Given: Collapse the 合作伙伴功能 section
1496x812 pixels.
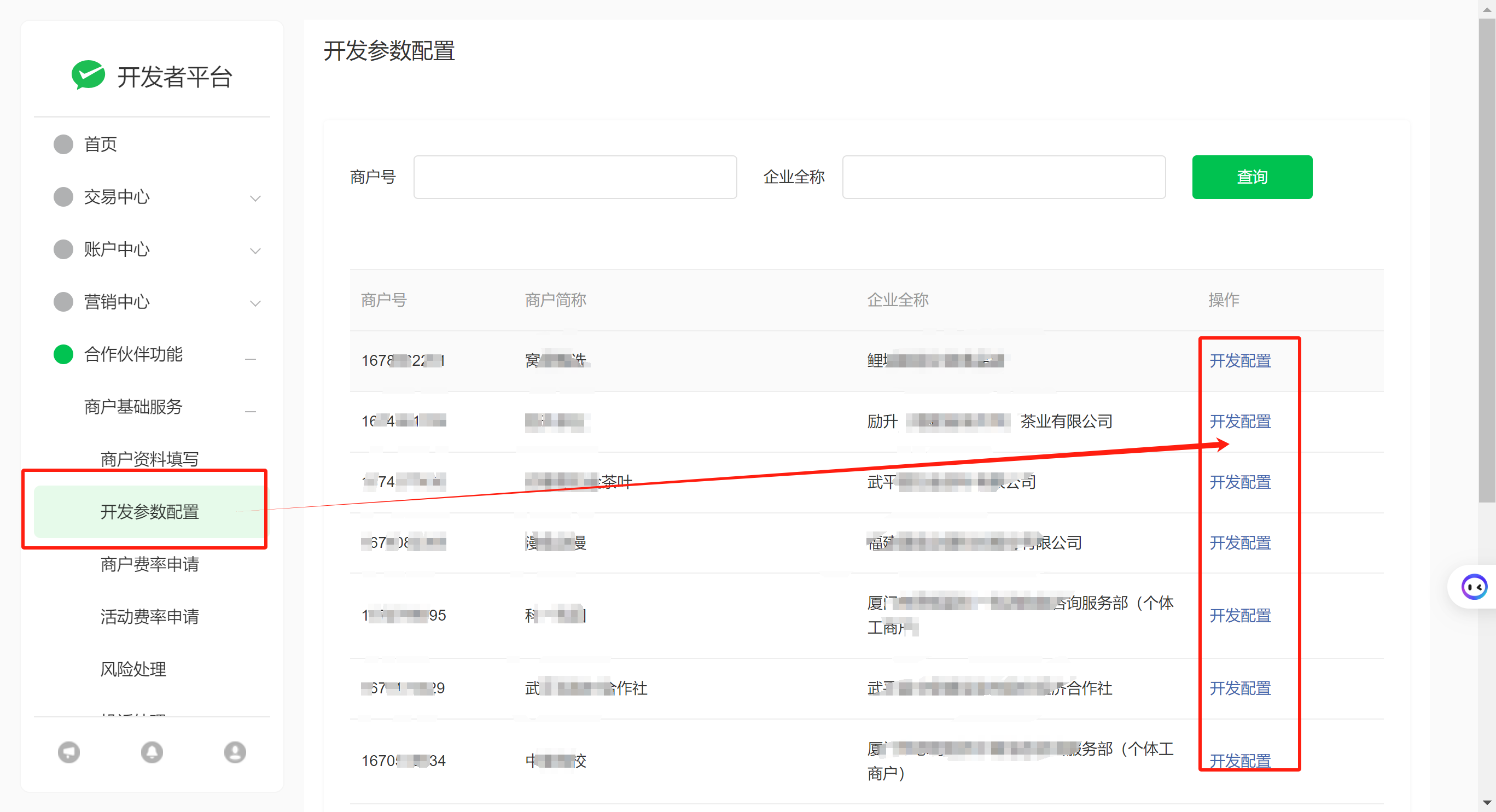Looking at the screenshot, I should (251, 359).
